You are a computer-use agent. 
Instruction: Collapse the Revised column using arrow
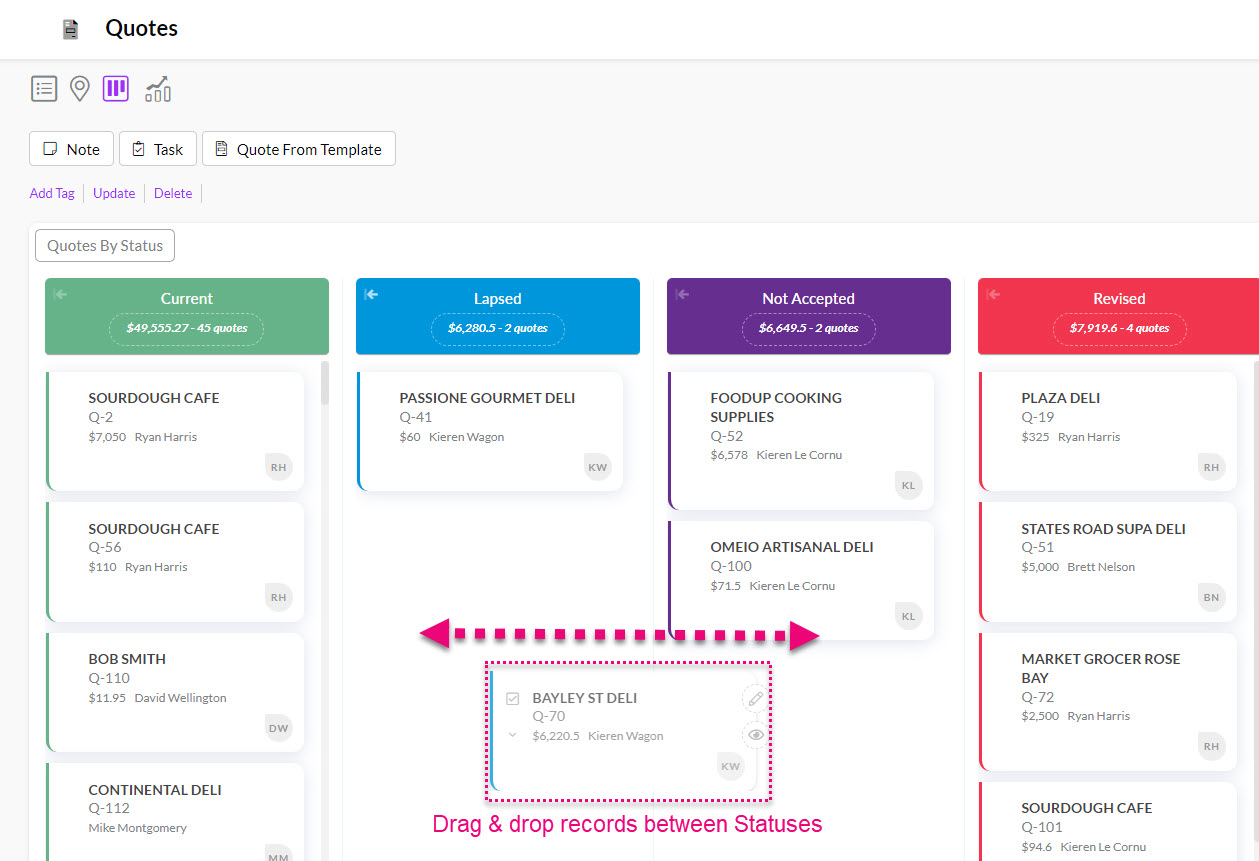[x=993, y=295]
